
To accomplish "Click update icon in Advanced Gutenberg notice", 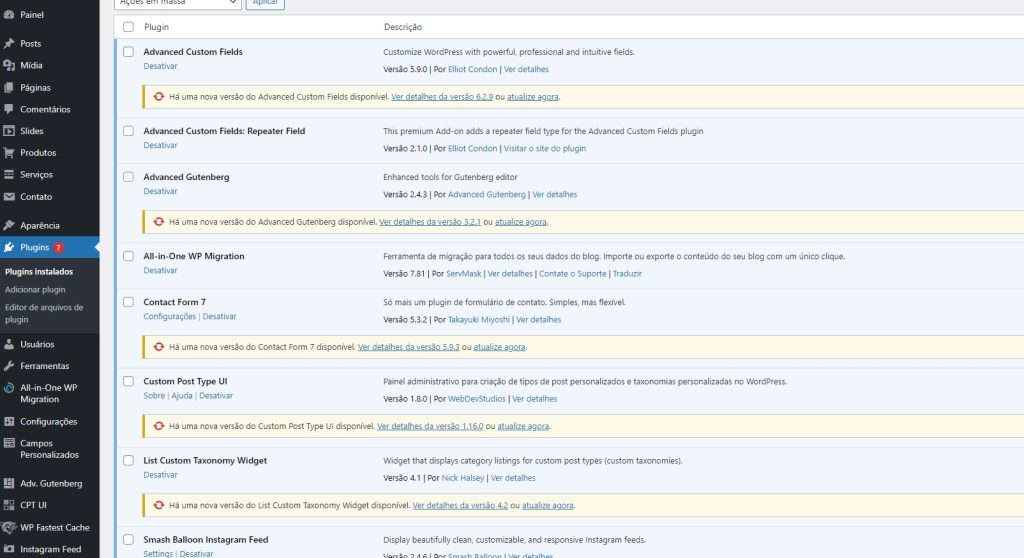I will tap(159, 222).
